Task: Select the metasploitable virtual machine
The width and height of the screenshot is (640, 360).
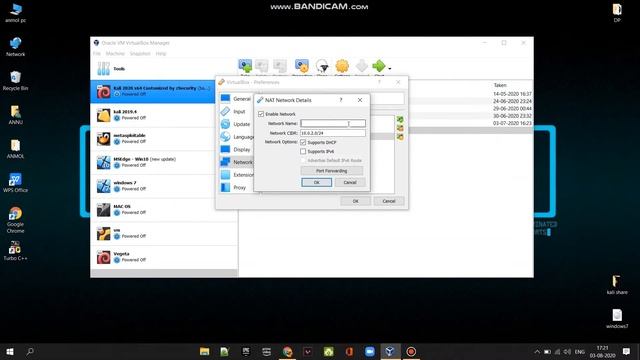Action: [x=164, y=139]
